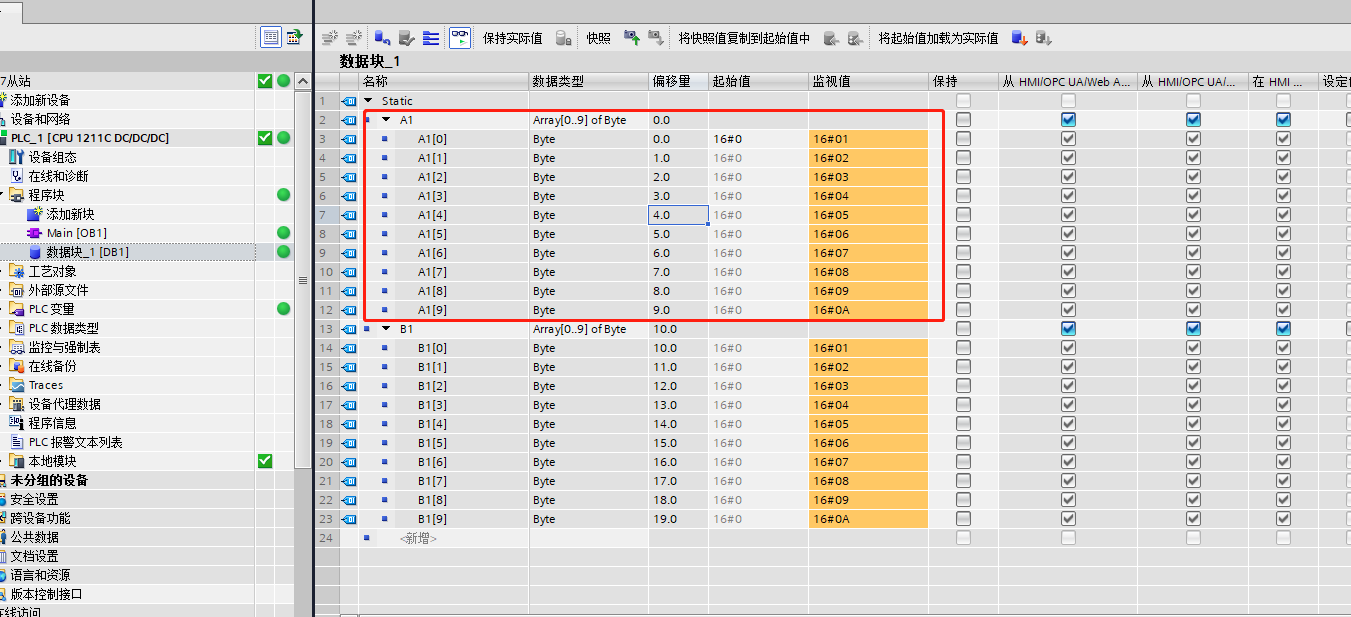Toggle the monitor all glasses icon
Screen dimensions: 1351x617
point(459,38)
